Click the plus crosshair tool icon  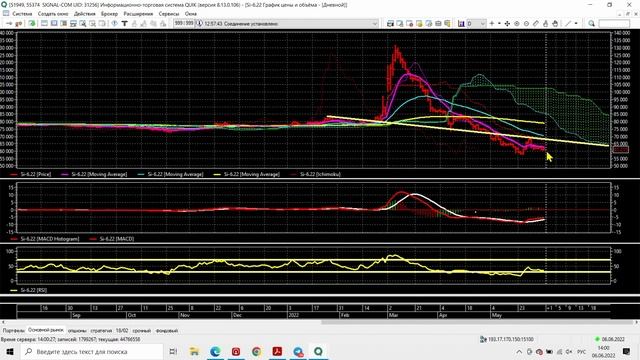[492, 23]
